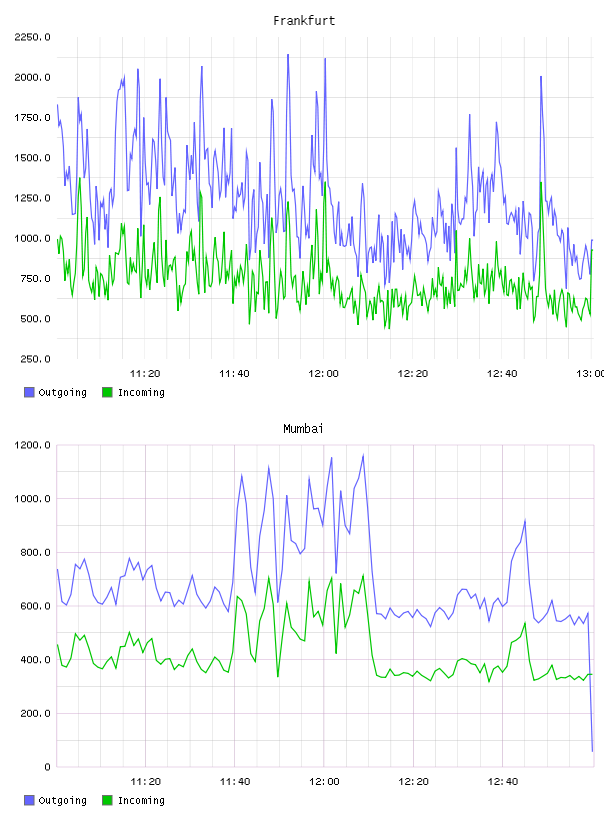Click the 2250.0 y-axis label in Frankfurt chart
608x816 pixels.
[x=32, y=37]
